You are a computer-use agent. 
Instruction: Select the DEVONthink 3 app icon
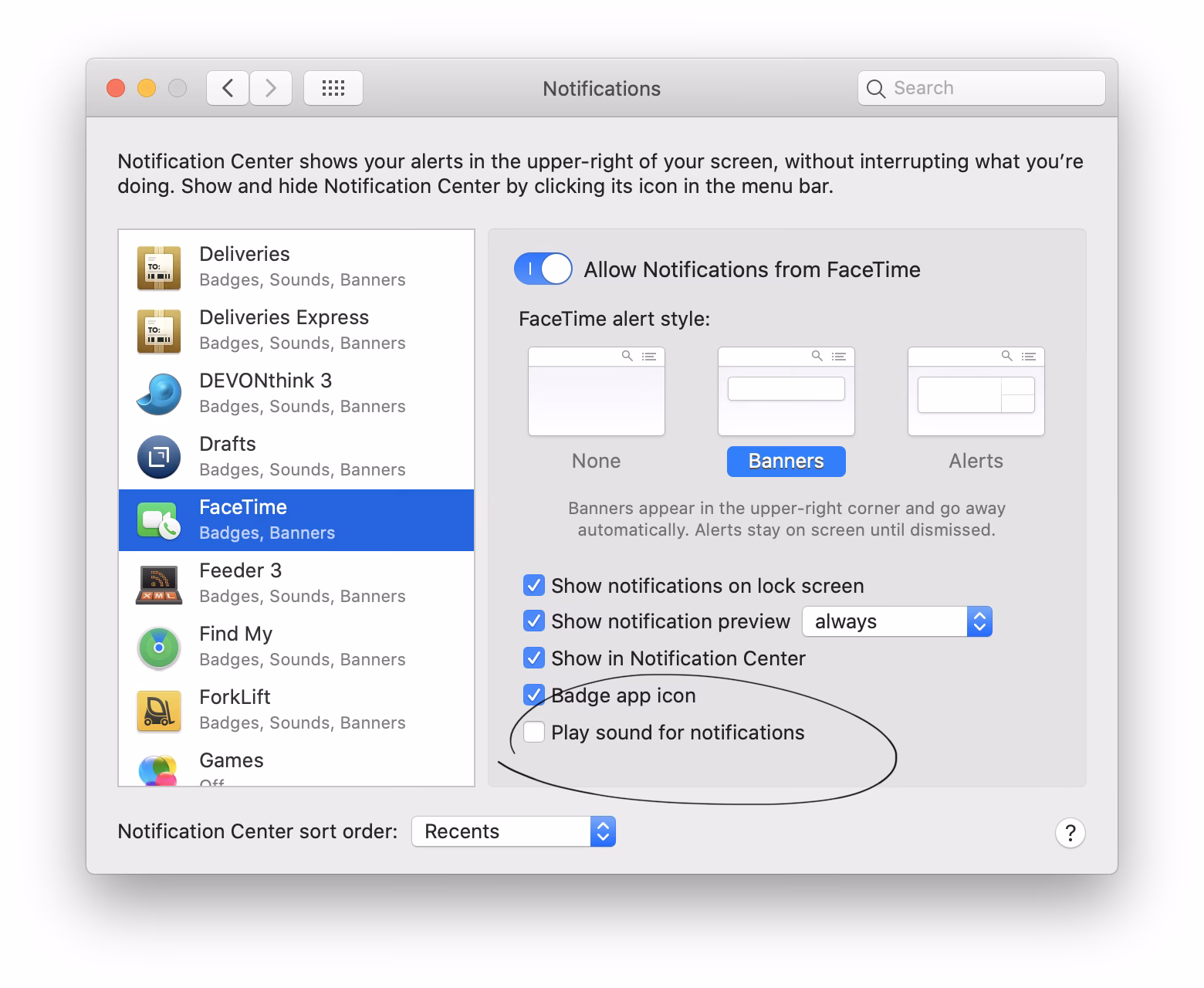coord(158,394)
